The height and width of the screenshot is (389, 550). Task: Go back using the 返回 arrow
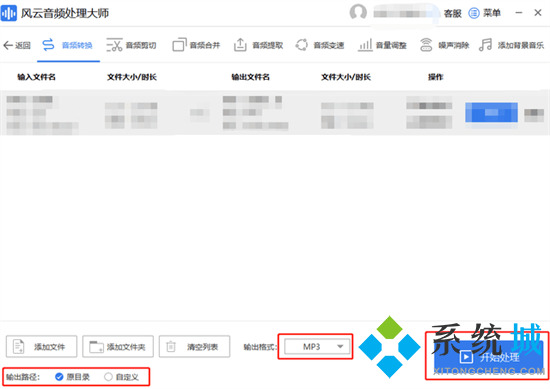(x=17, y=45)
